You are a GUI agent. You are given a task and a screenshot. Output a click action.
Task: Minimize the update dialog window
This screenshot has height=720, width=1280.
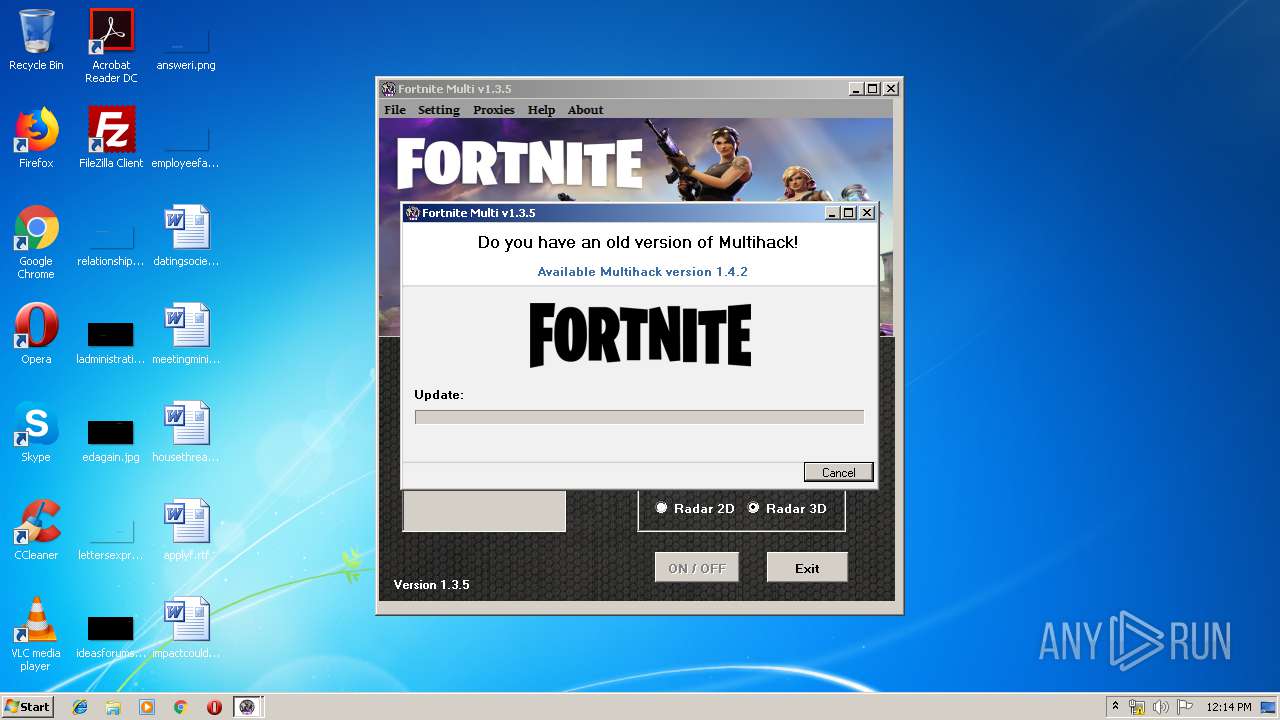[832, 212]
